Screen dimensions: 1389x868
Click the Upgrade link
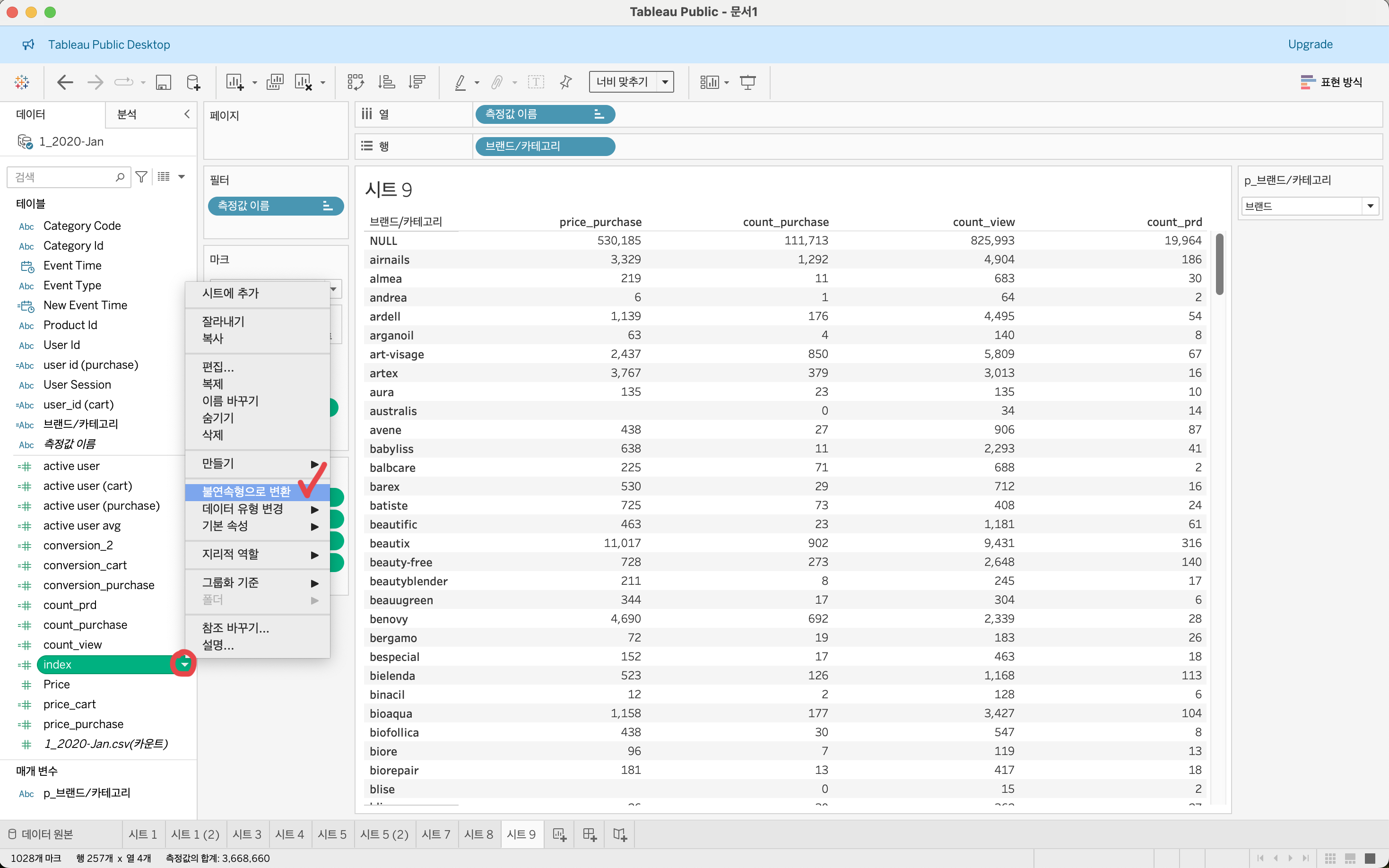(1310, 44)
